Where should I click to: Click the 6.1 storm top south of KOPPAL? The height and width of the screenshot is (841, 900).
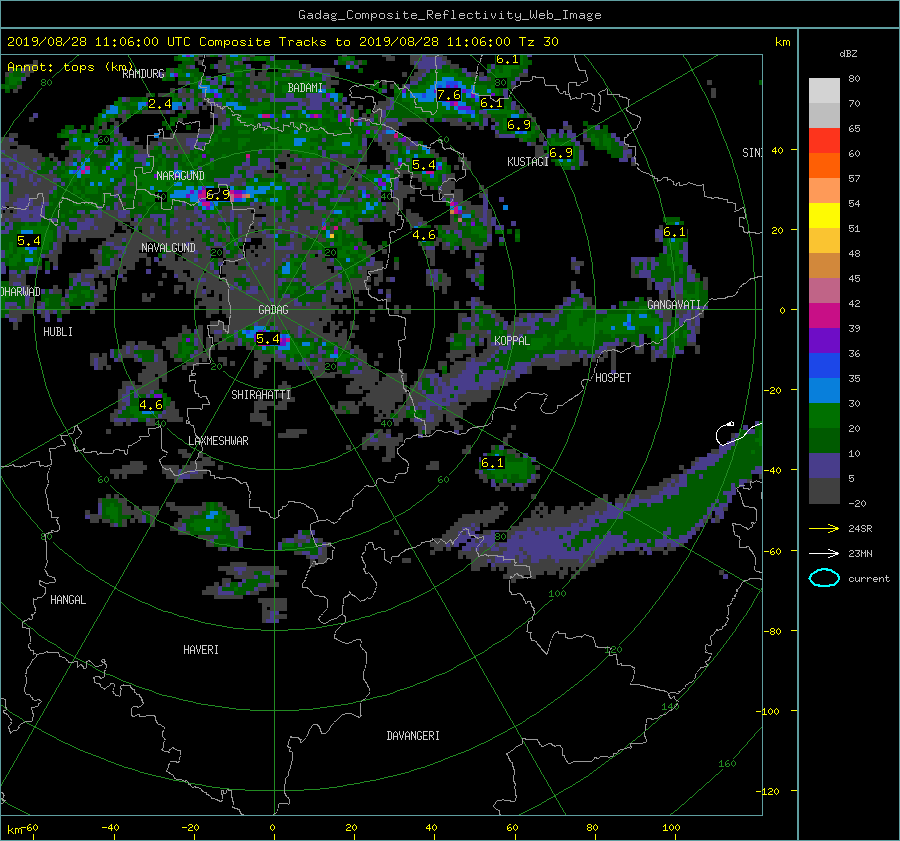[x=492, y=463]
